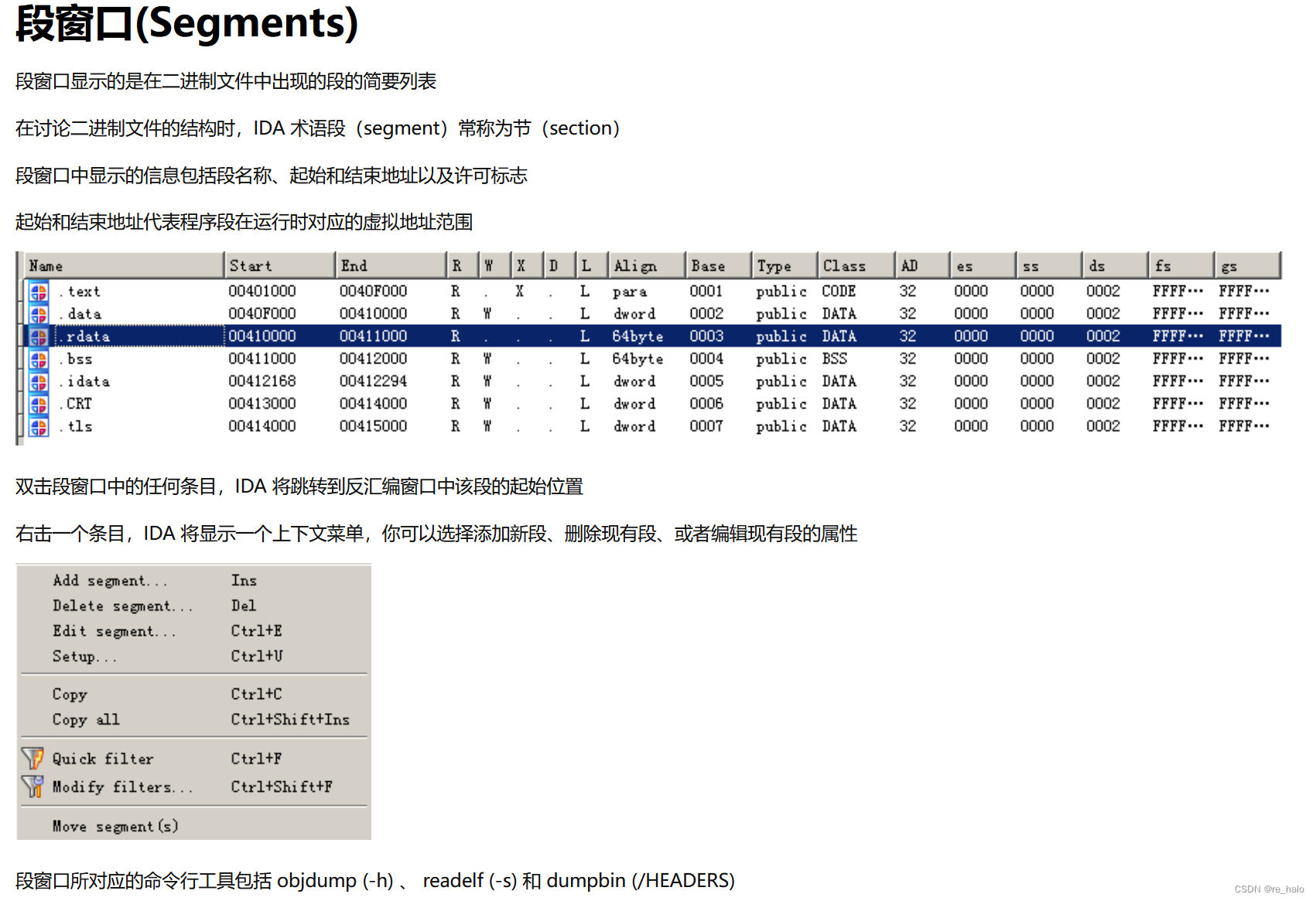This screenshot has width=1316, height=901.
Task: Click the Name column header
Action: (46, 265)
